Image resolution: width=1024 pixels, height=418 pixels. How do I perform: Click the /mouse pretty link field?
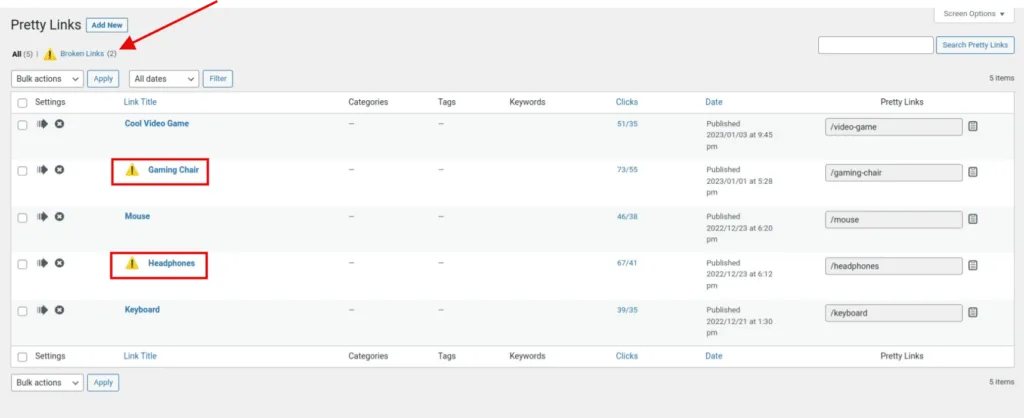pos(893,219)
